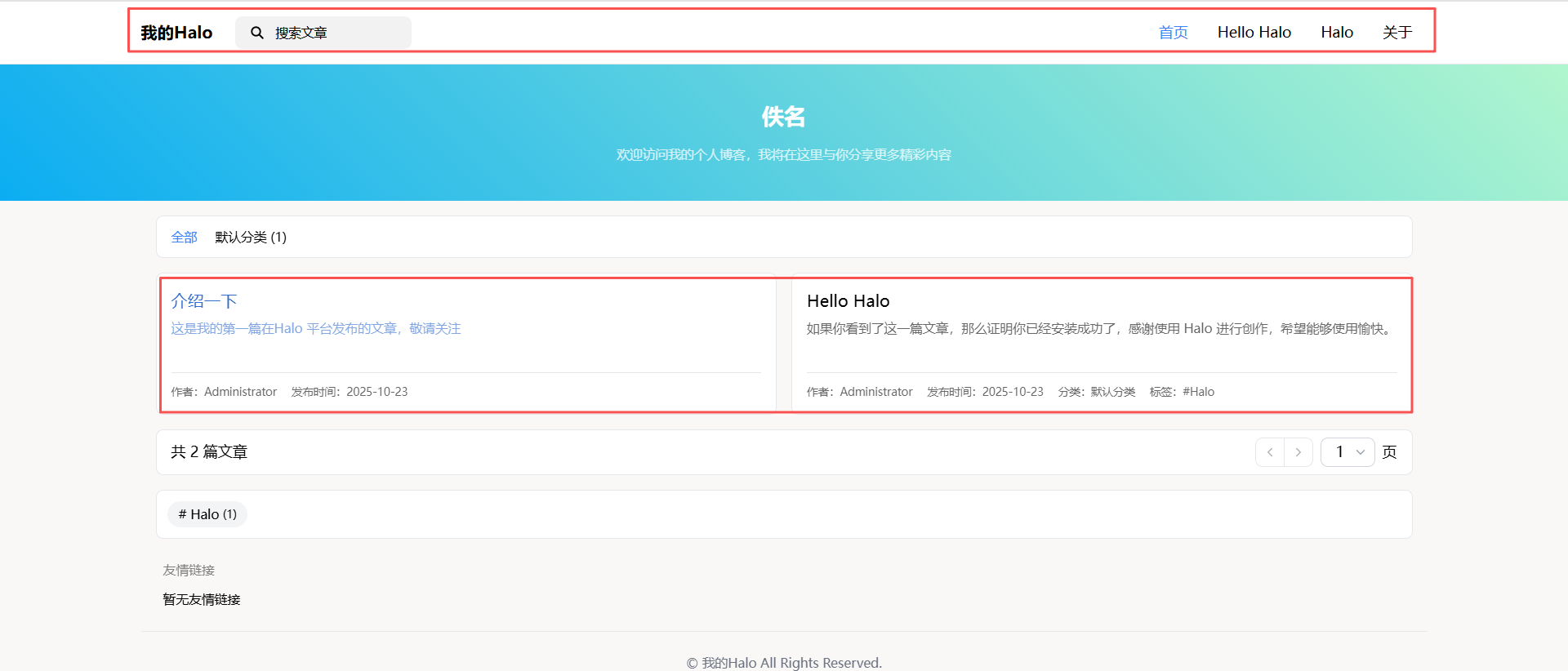
Task: Click the Hello Halo article excerpt text
Action: pos(1099,329)
